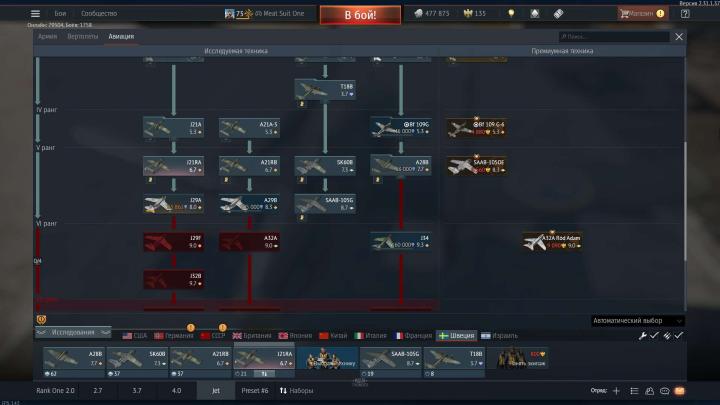The height and width of the screenshot is (405, 720).
Task: Select the premium A32A Röd Adam card
Action: click(552, 242)
